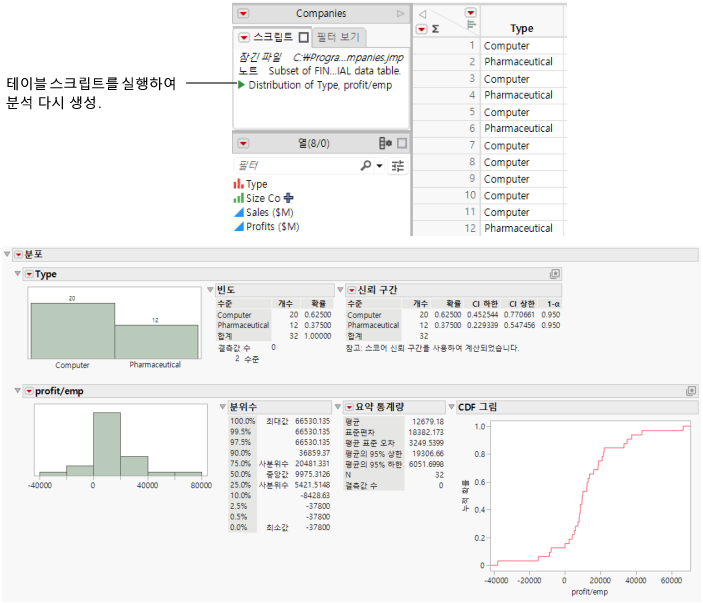Click the left gray triangle in table corner
Screen dimensions: 703x603
(x=422, y=14)
